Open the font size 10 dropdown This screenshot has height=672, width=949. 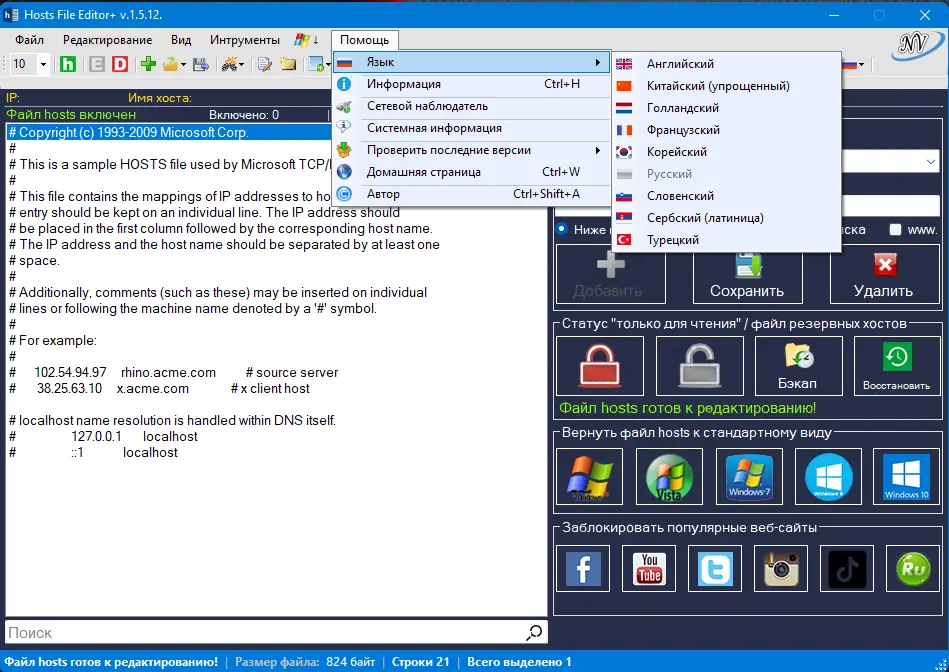pos(43,64)
